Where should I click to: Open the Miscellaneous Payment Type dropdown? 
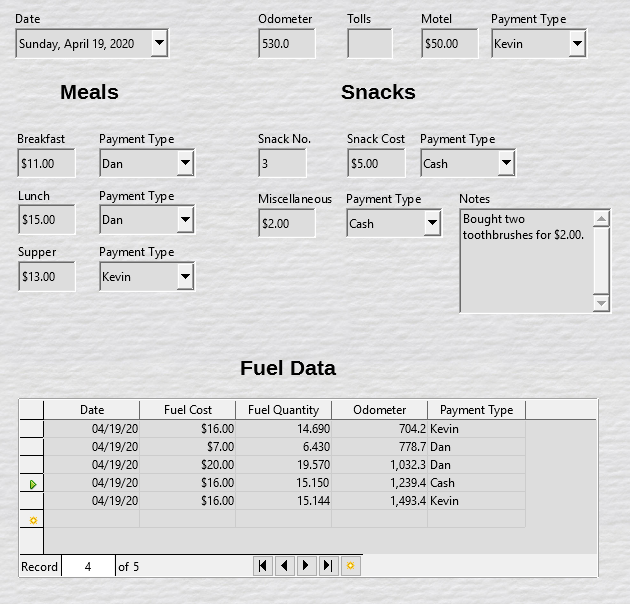[432, 223]
